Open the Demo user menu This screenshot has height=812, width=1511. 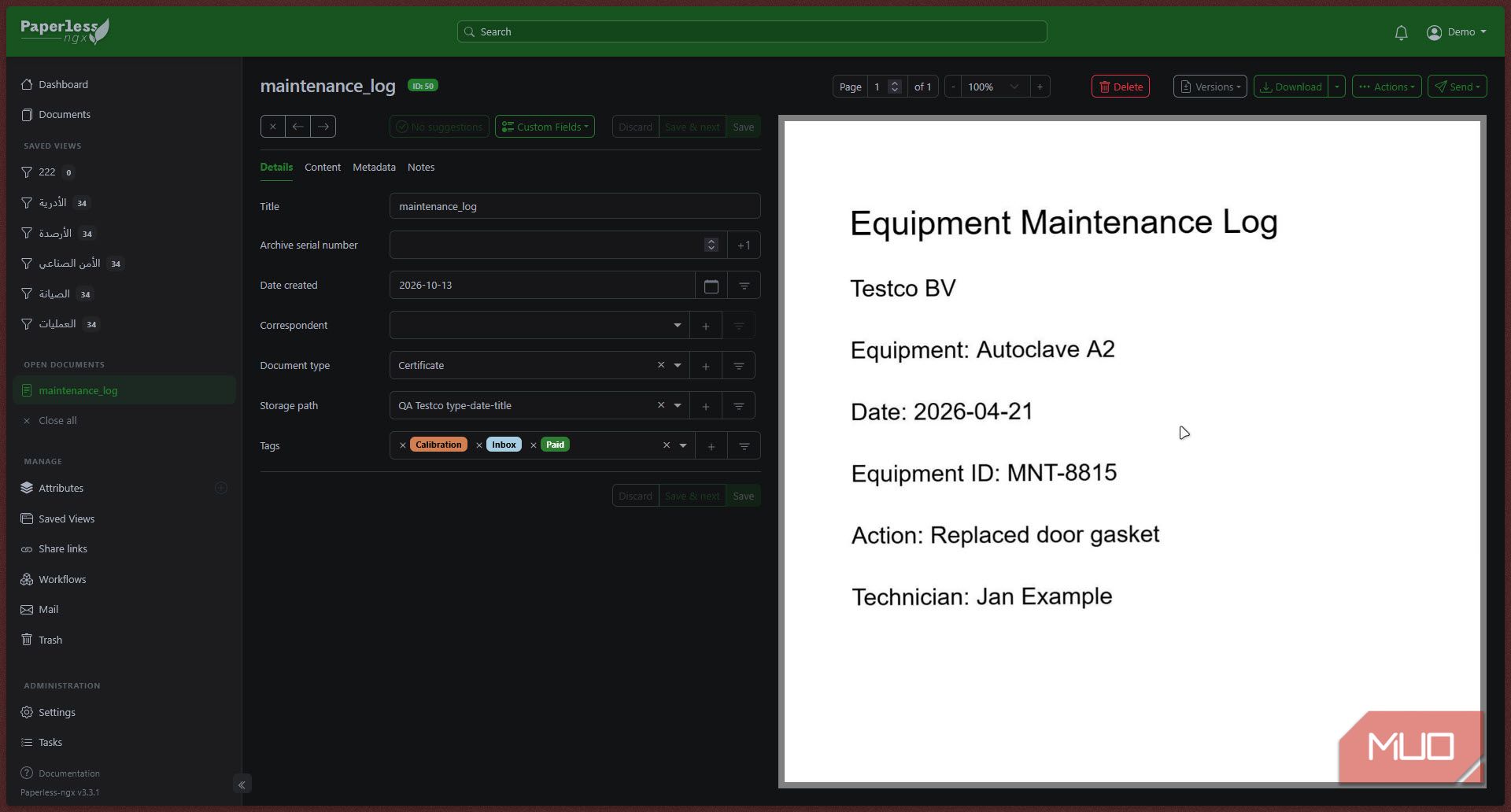[x=1457, y=32]
